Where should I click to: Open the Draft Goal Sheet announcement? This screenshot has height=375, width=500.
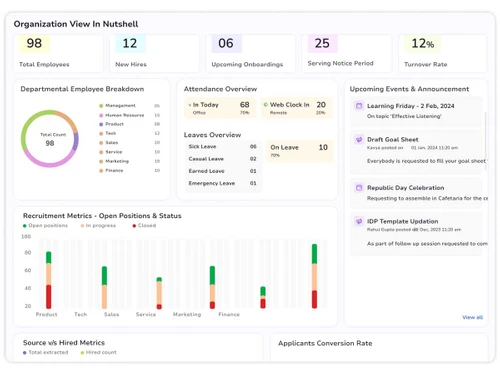(416, 153)
